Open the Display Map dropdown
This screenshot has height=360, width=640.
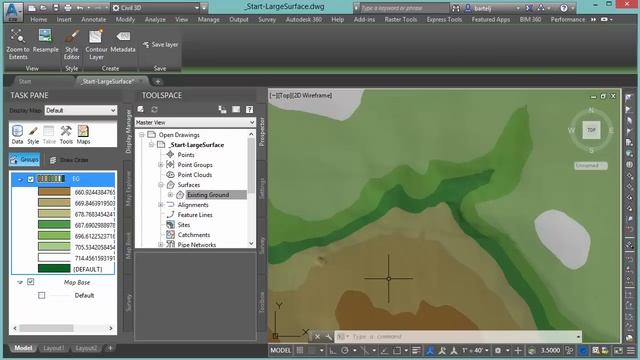81,110
